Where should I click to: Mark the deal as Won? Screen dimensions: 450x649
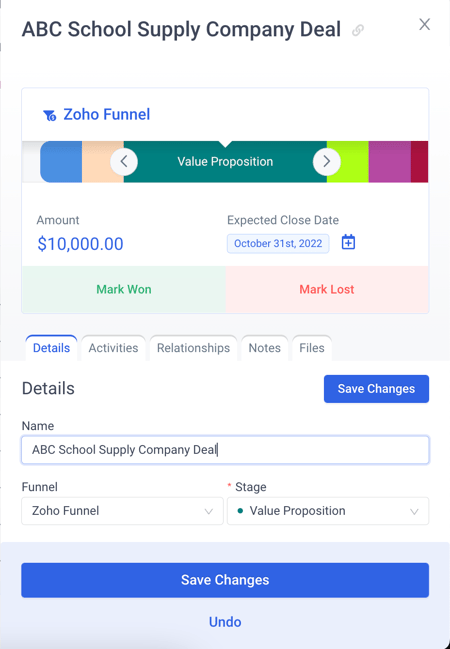pos(124,289)
